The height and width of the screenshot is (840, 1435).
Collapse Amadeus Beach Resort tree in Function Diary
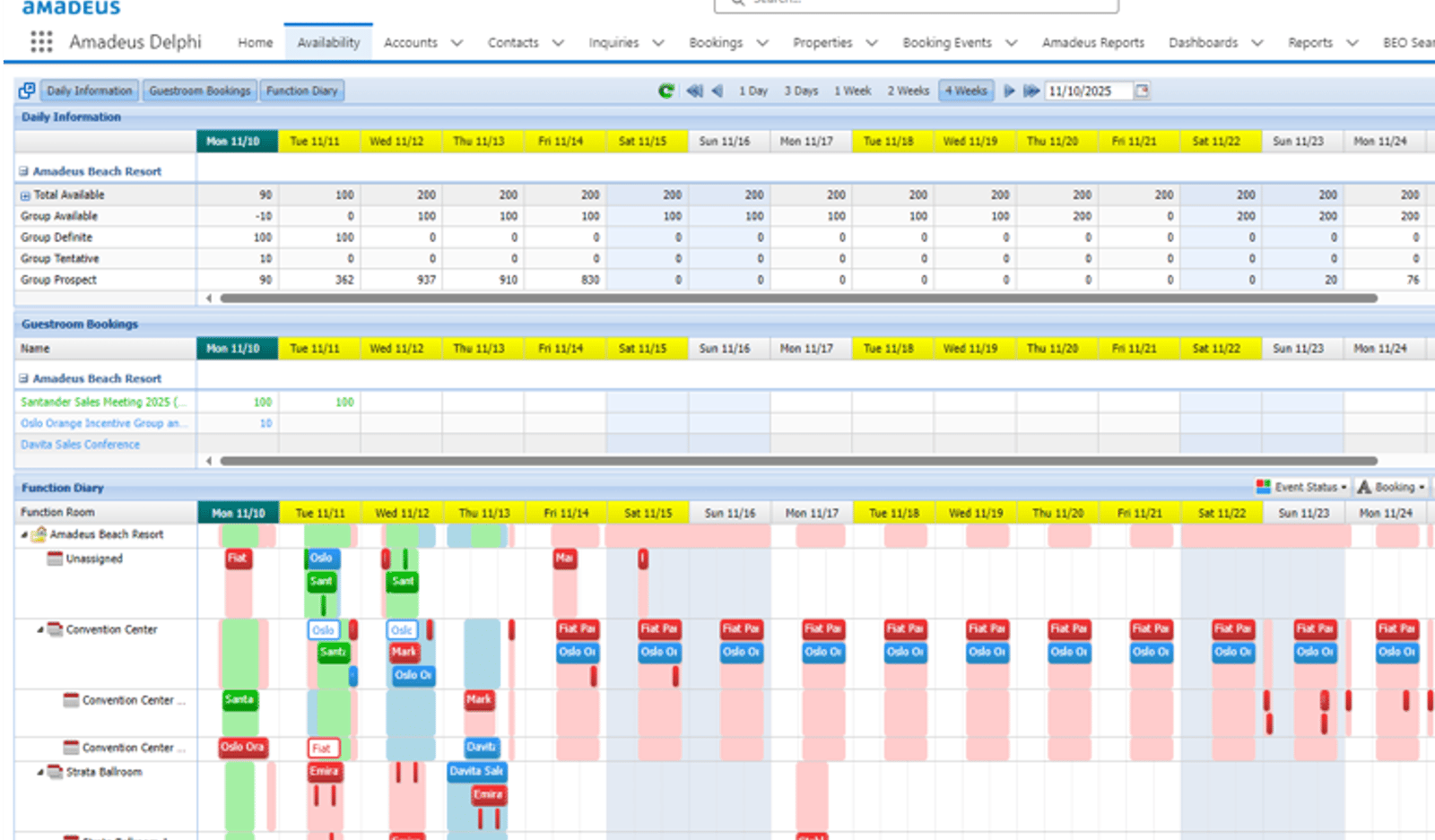[24, 535]
